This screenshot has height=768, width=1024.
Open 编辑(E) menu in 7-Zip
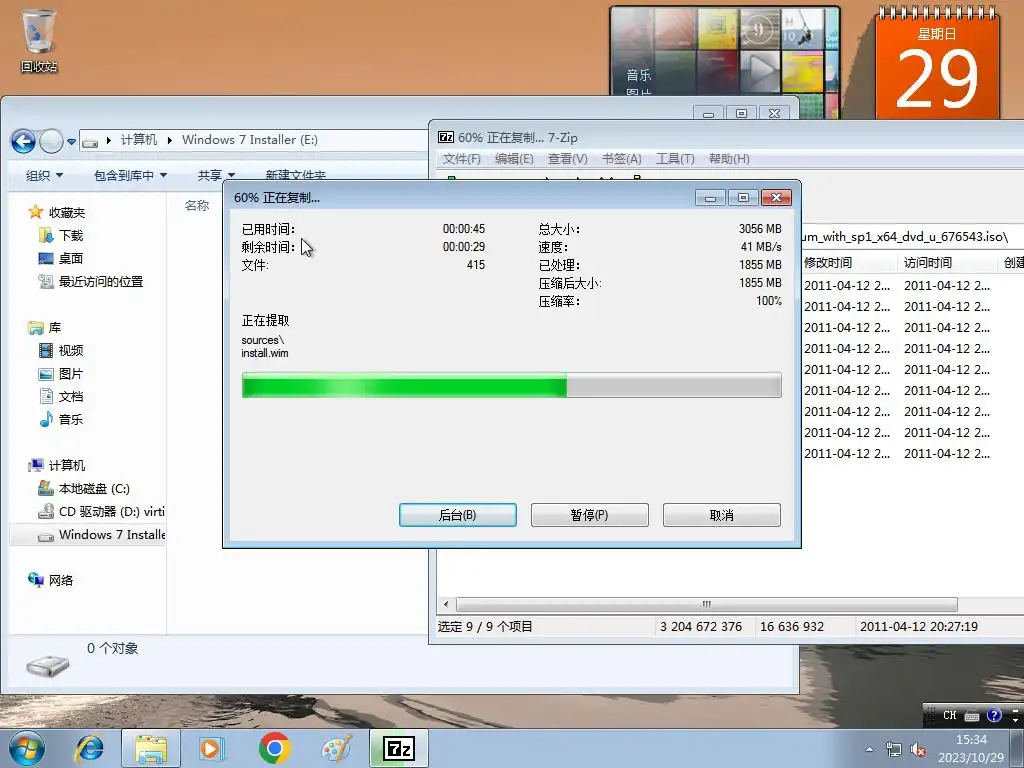(x=514, y=159)
